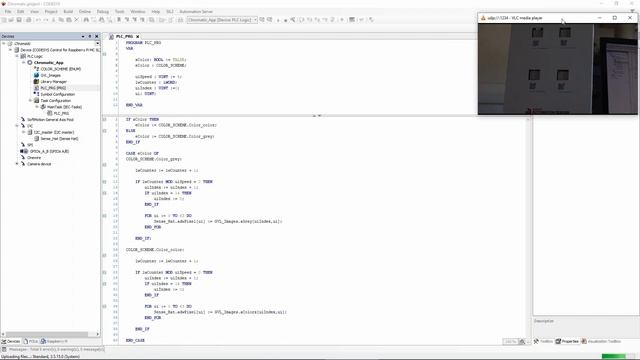The height and width of the screenshot is (360, 640).
Task: Close the Devices panel
Action: coord(97,36)
